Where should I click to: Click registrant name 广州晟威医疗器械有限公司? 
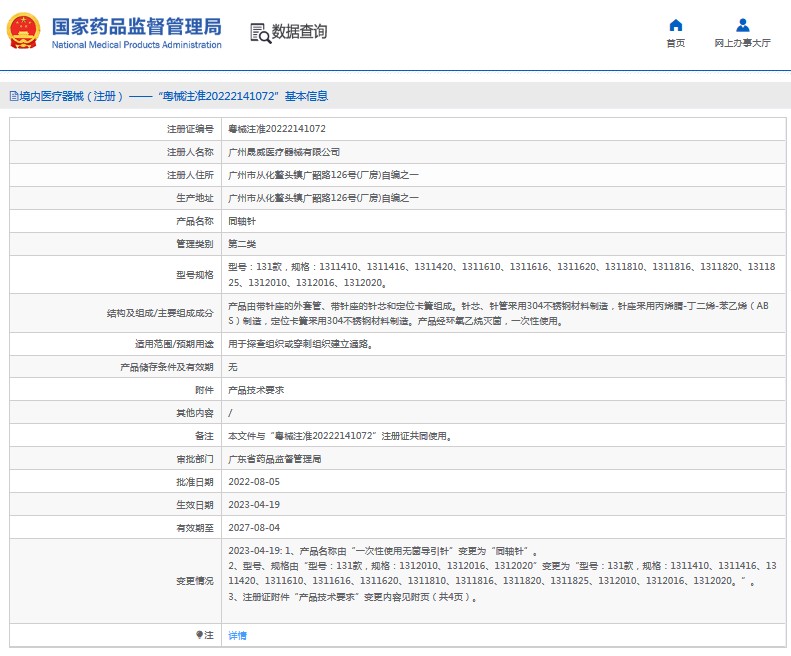point(284,152)
